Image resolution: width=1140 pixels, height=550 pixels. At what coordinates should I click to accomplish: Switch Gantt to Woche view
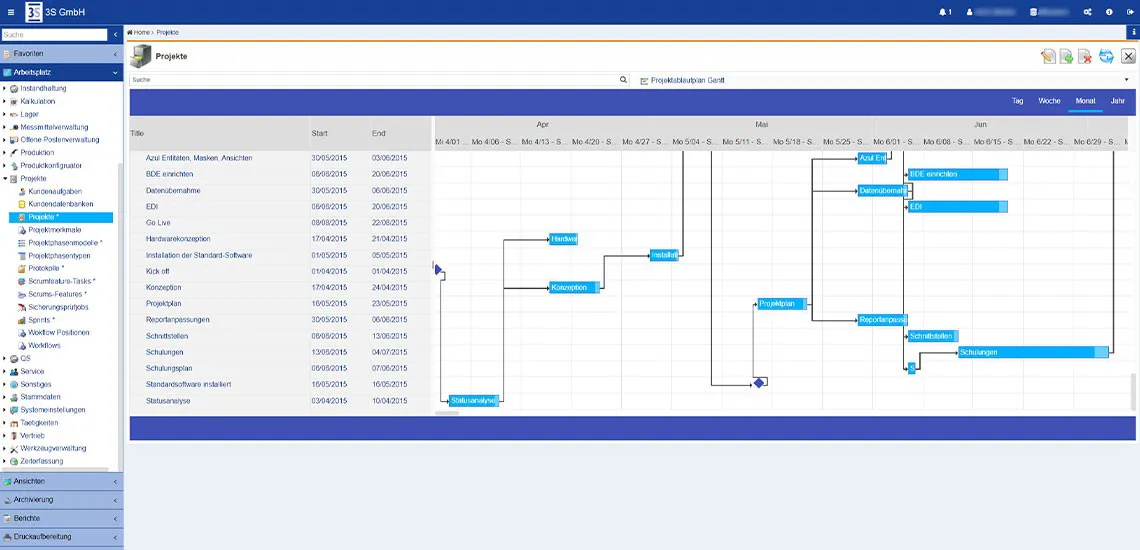pyautogui.click(x=1049, y=101)
